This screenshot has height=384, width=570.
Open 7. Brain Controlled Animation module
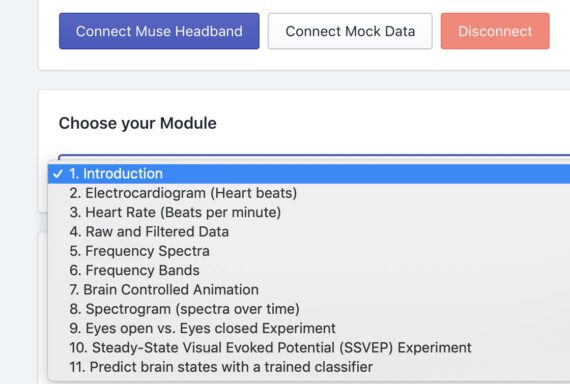(309, 289)
